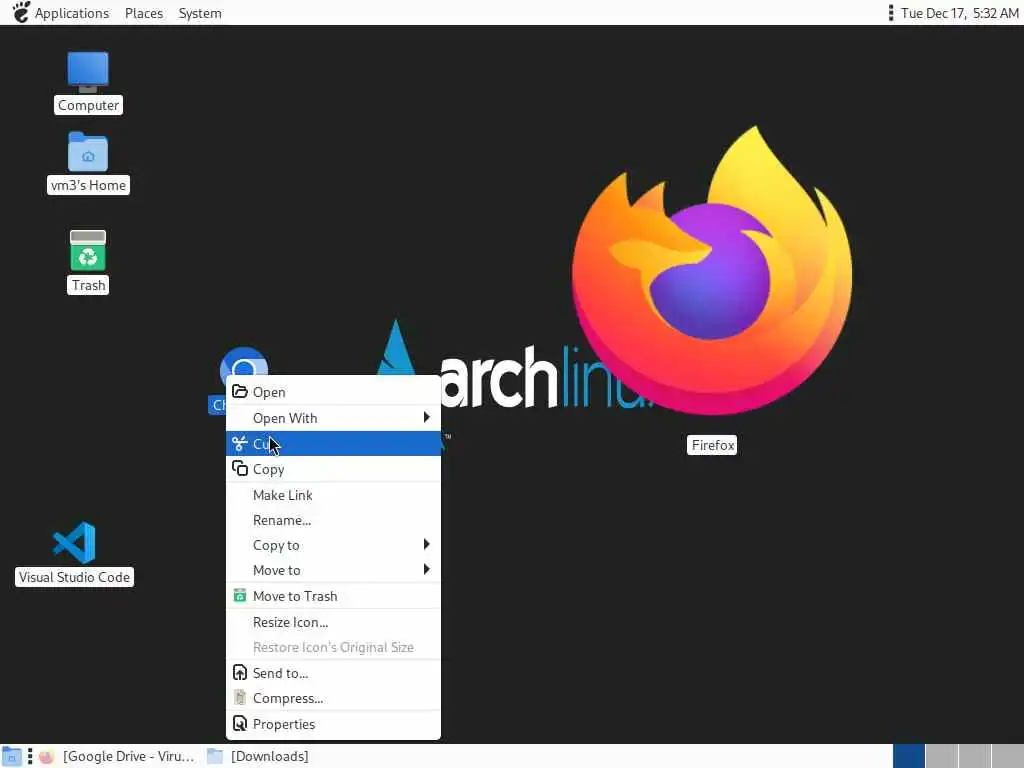Screen dimensions: 1024x768
Task: Click the Chromium icon behind the context menu
Action: (x=243, y=362)
